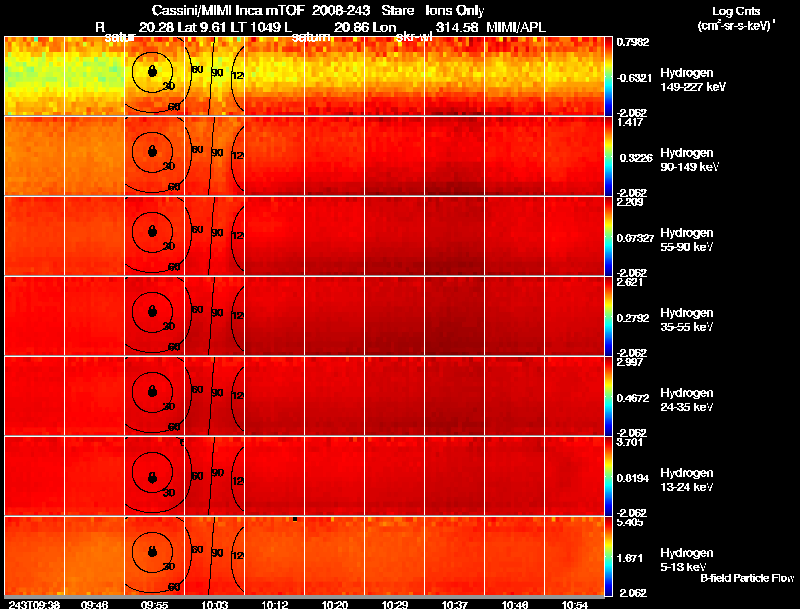The image size is (800, 609).
Task: Click the L-shell value '20.86'
Action: 352,27
